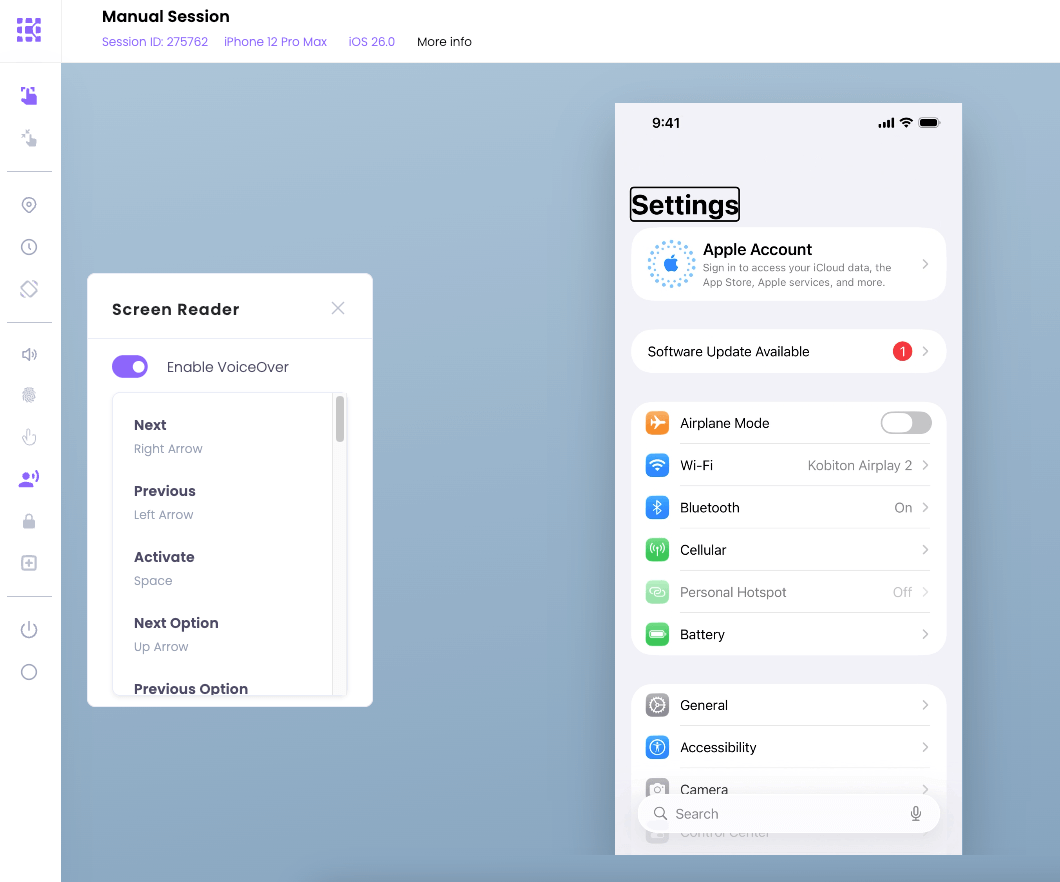Image resolution: width=1060 pixels, height=882 pixels.
Task: Tap the Software Update Available row
Action: click(788, 351)
